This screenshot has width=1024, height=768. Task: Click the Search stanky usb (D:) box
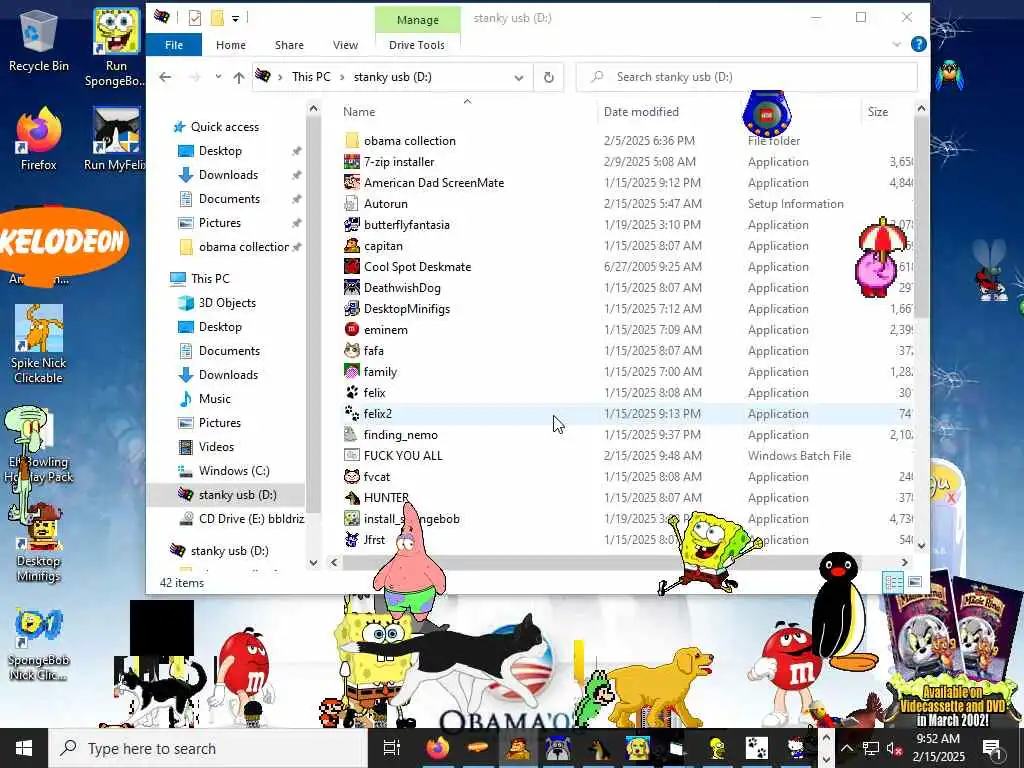click(746, 77)
